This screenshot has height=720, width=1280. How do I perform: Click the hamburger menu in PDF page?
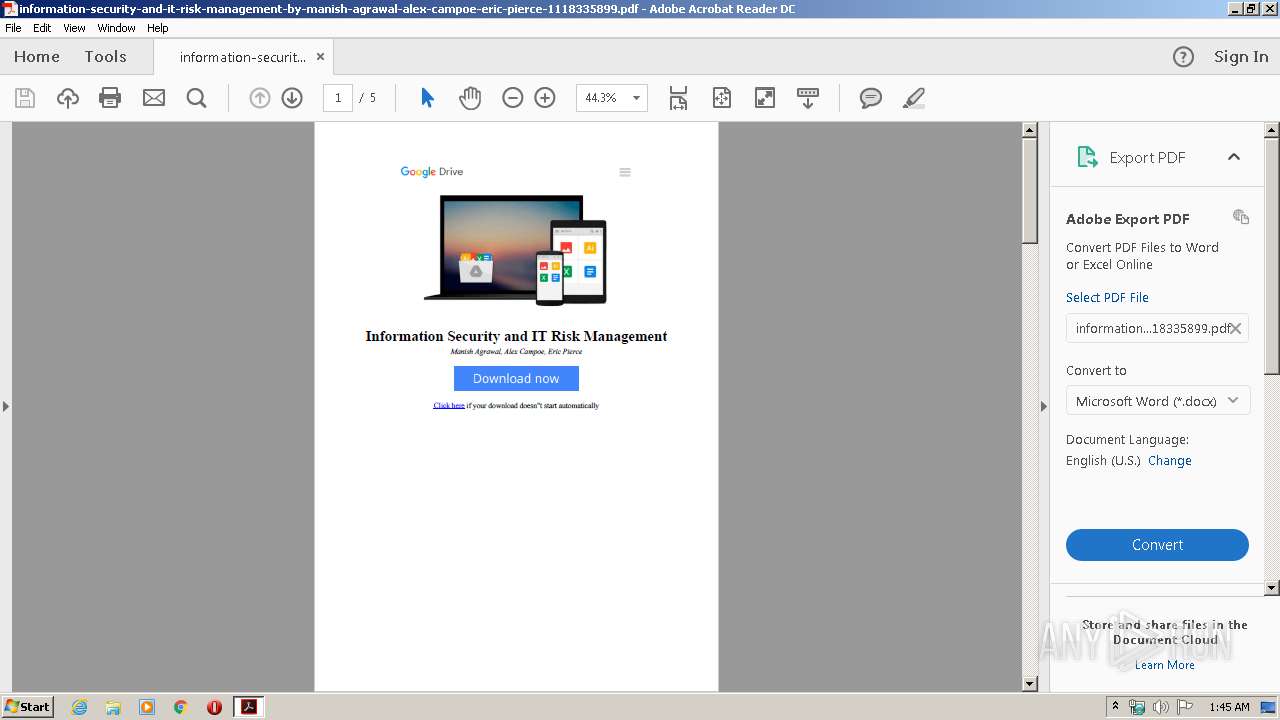coord(625,172)
